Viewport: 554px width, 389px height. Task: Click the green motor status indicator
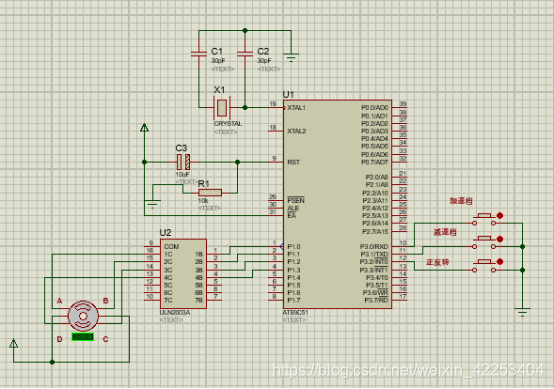[83, 337]
